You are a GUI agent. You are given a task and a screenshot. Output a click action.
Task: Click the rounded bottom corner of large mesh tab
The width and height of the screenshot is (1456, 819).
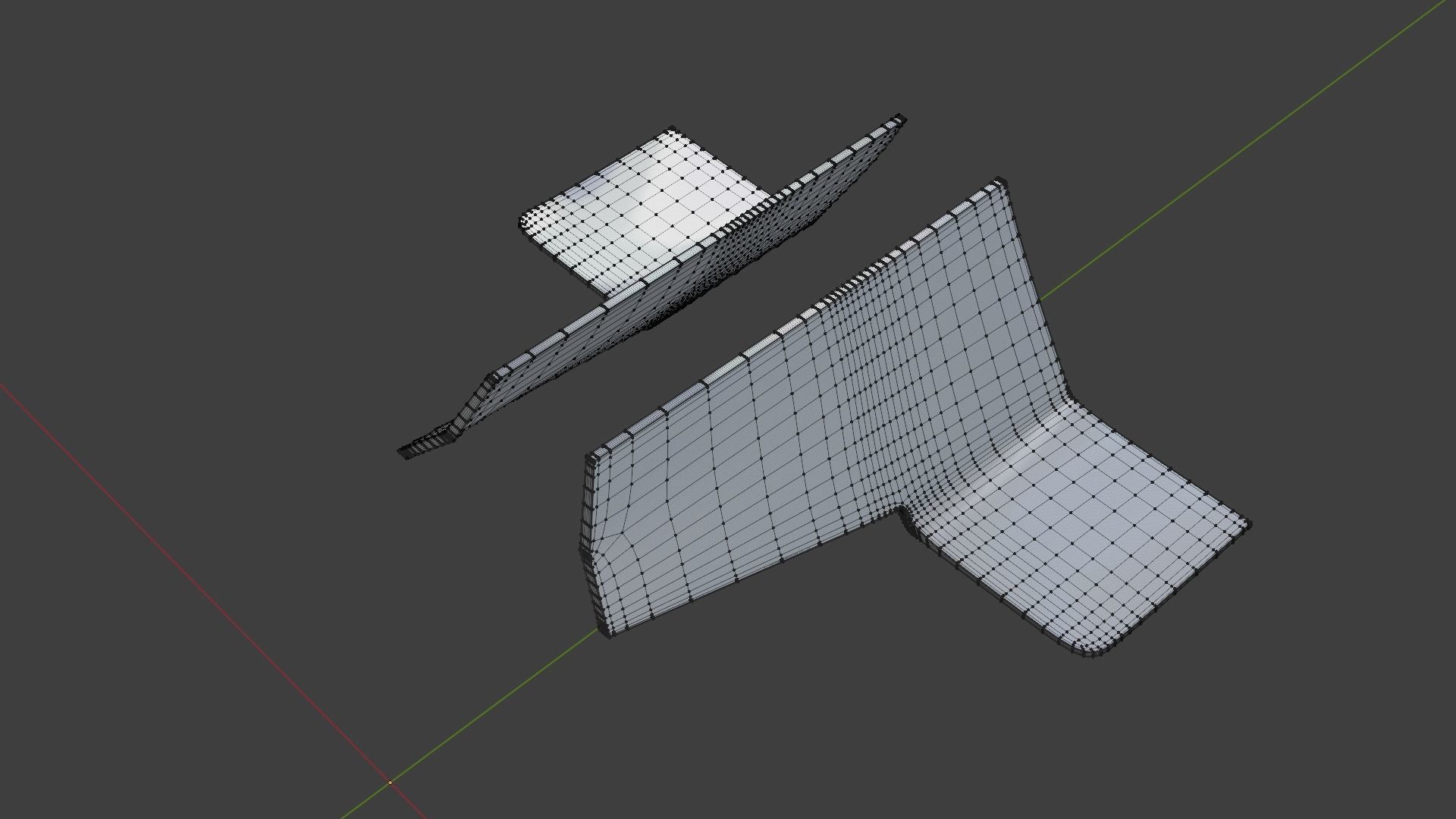click(1092, 651)
